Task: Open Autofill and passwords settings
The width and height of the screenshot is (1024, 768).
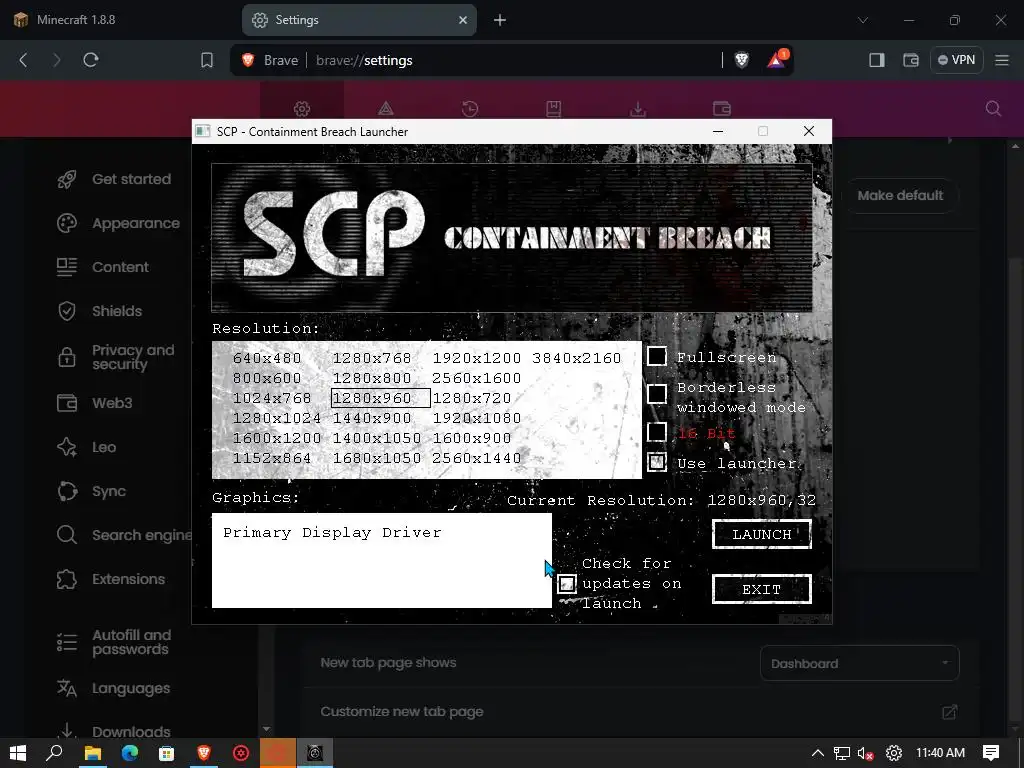Action: pyautogui.click(x=115, y=643)
